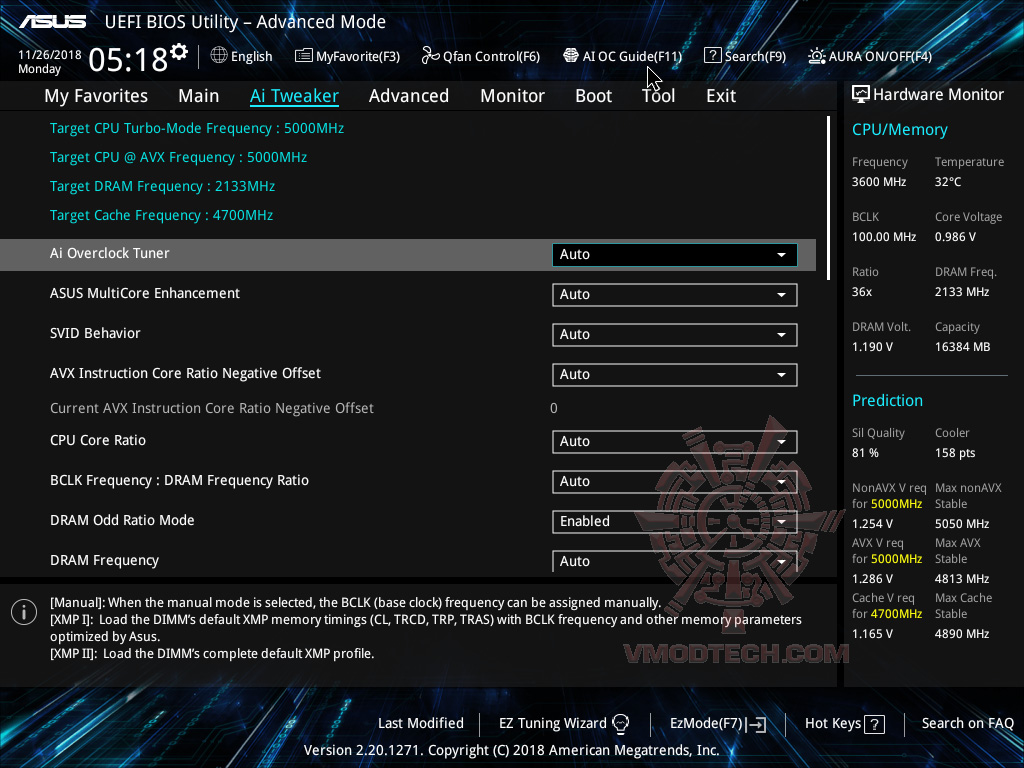The height and width of the screenshot is (768, 1024).
Task: Open MyFavorite(F3)
Action: pos(347,56)
